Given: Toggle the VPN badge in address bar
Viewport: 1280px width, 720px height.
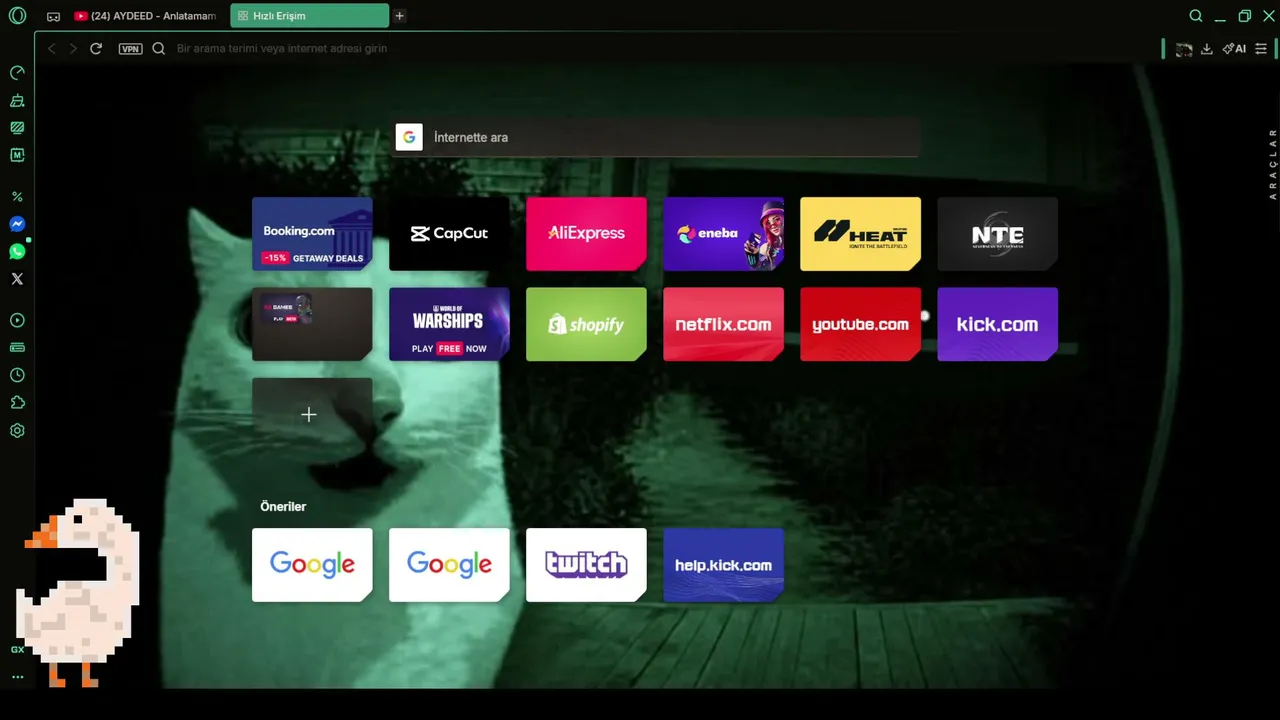Looking at the screenshot, I should pos(130,48).
